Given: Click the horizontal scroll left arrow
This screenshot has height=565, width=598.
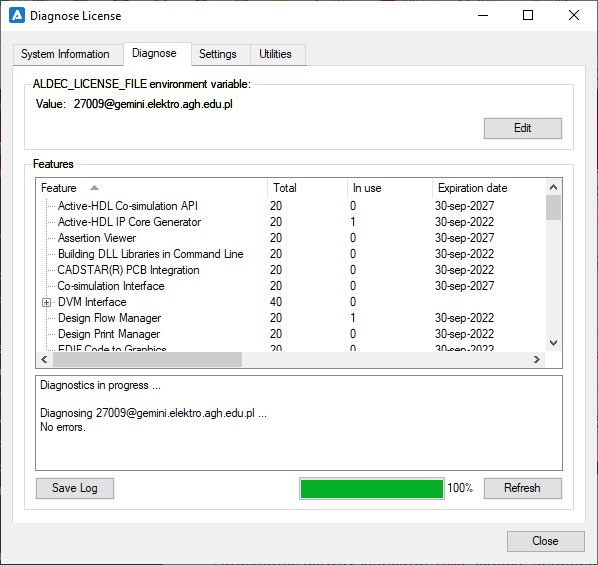Looking at the screenshot, I should point(44,359).
